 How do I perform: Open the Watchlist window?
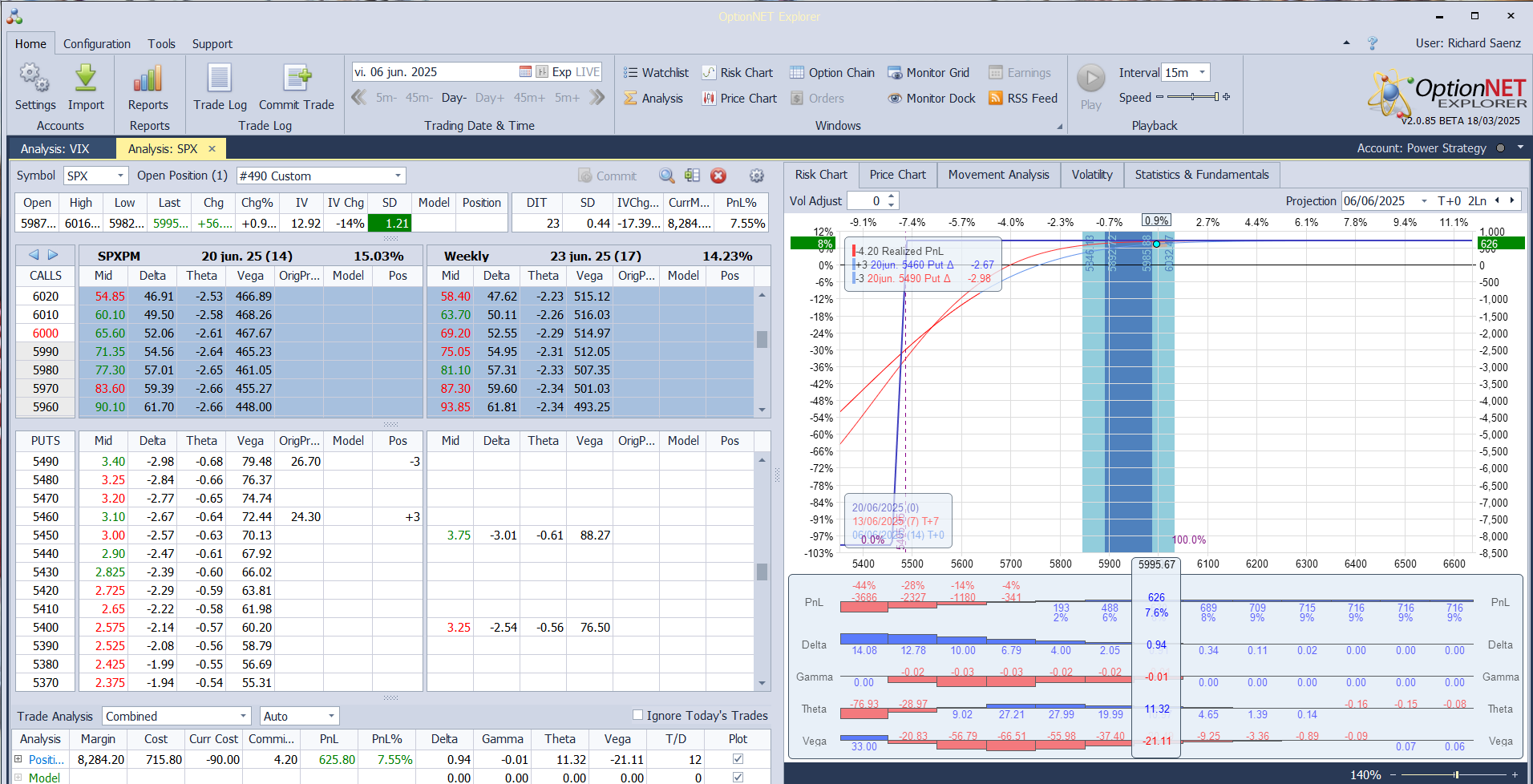656,73
